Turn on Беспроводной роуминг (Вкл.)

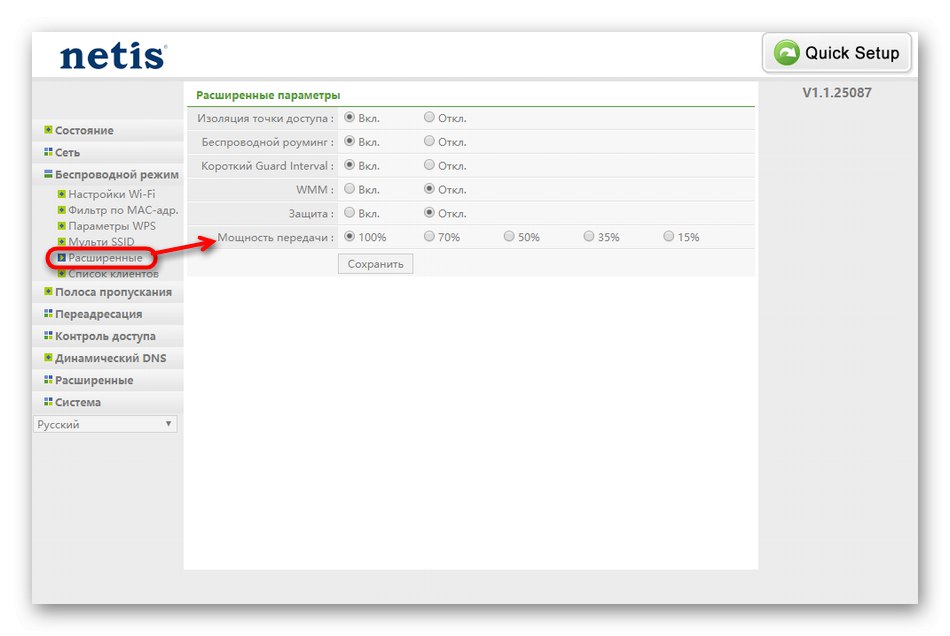pos(350,141)
